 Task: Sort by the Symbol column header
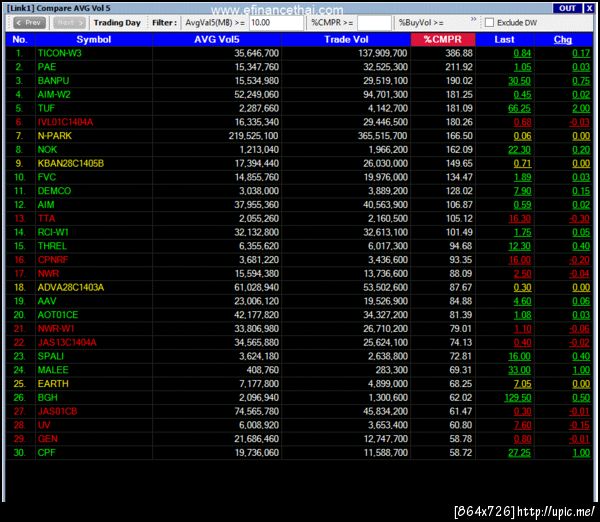pos(94,39)
